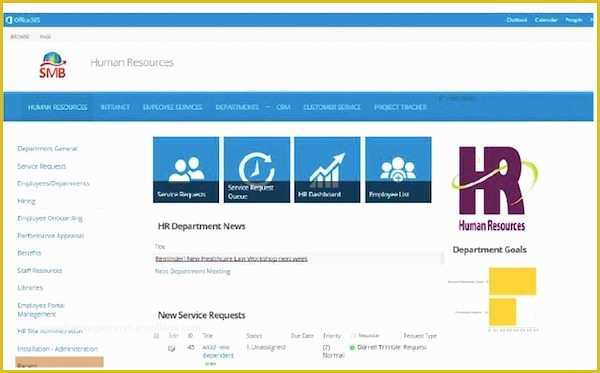Viewport: 600px width, 373px height.
Task: Click the upper yellow Department Goals bar
Action: [512, 282]
